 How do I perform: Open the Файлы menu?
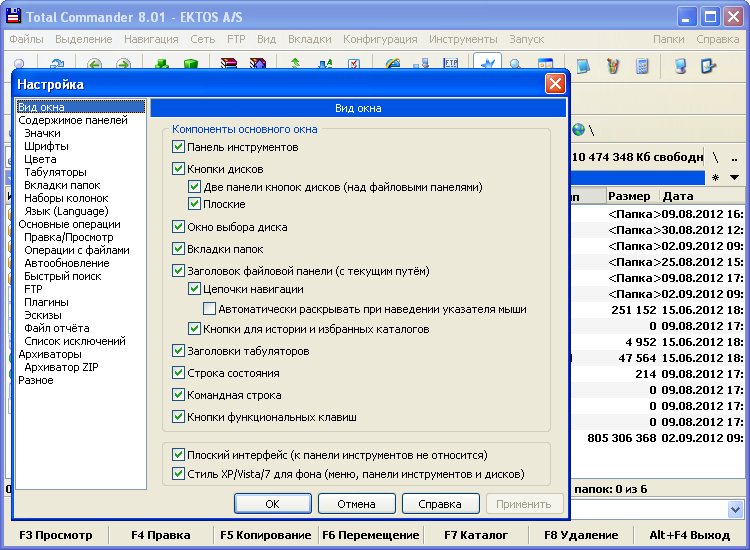(x=26, y=39)
